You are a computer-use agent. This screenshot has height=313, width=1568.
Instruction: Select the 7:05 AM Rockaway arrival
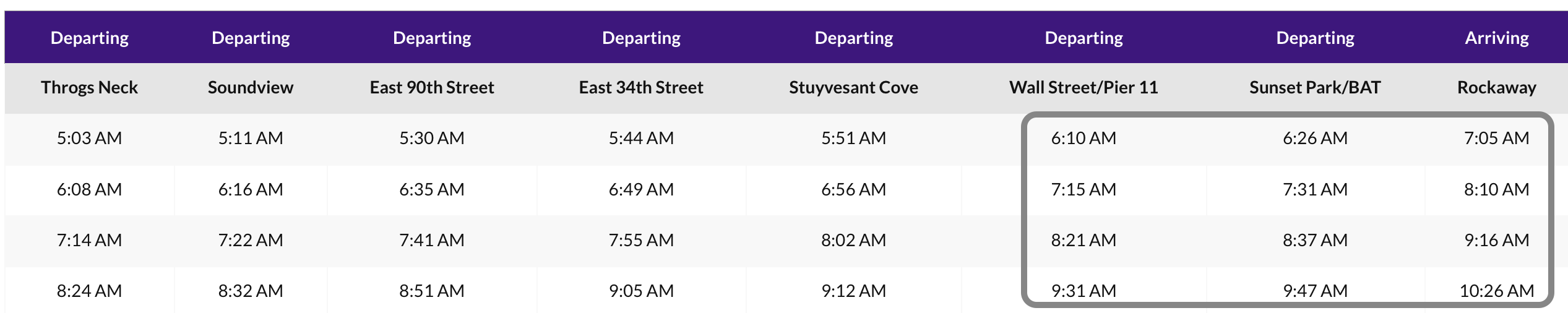click(x=1496, y=138)
